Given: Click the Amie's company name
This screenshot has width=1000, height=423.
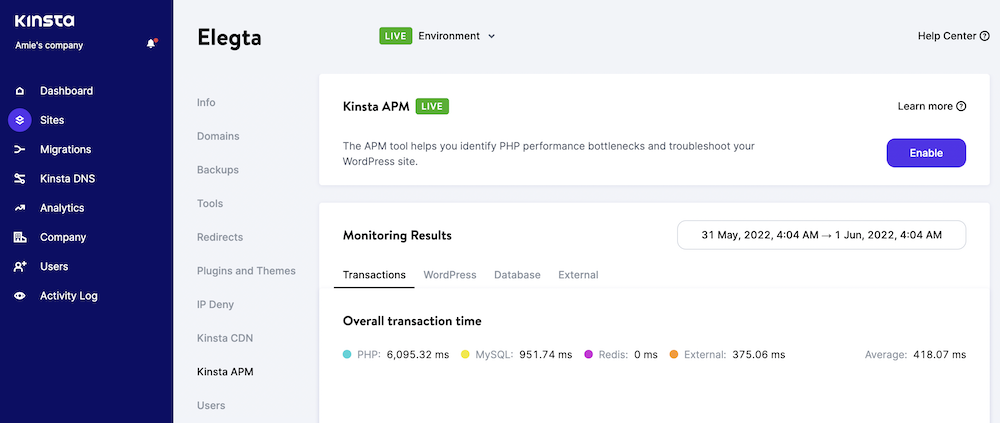Looking at the screenshot, I should (x=48, y=46).
